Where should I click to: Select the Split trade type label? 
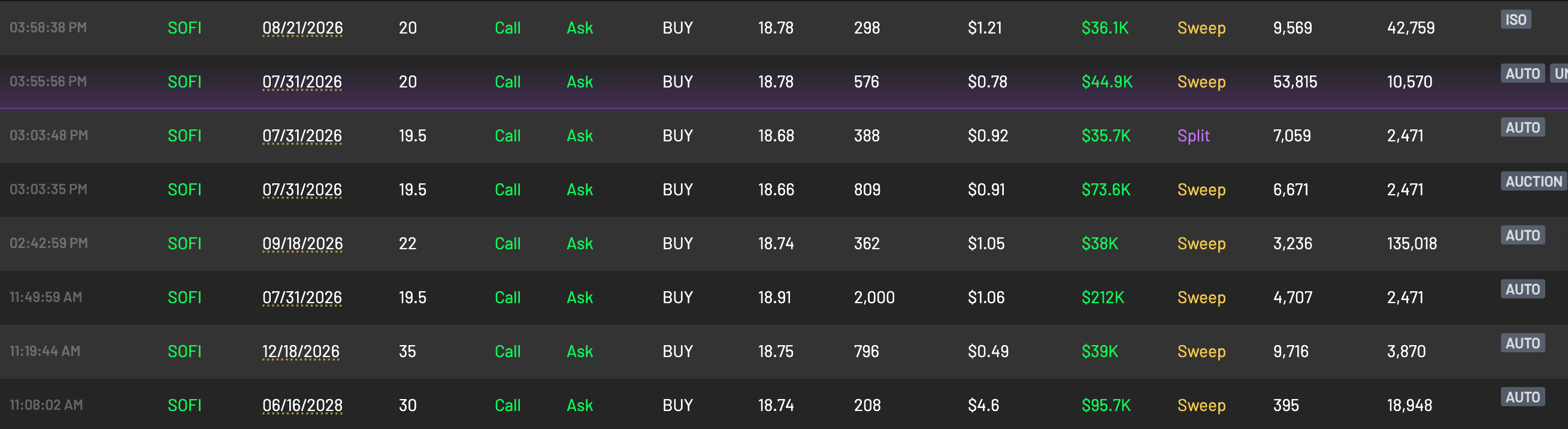click(1193, 135)
